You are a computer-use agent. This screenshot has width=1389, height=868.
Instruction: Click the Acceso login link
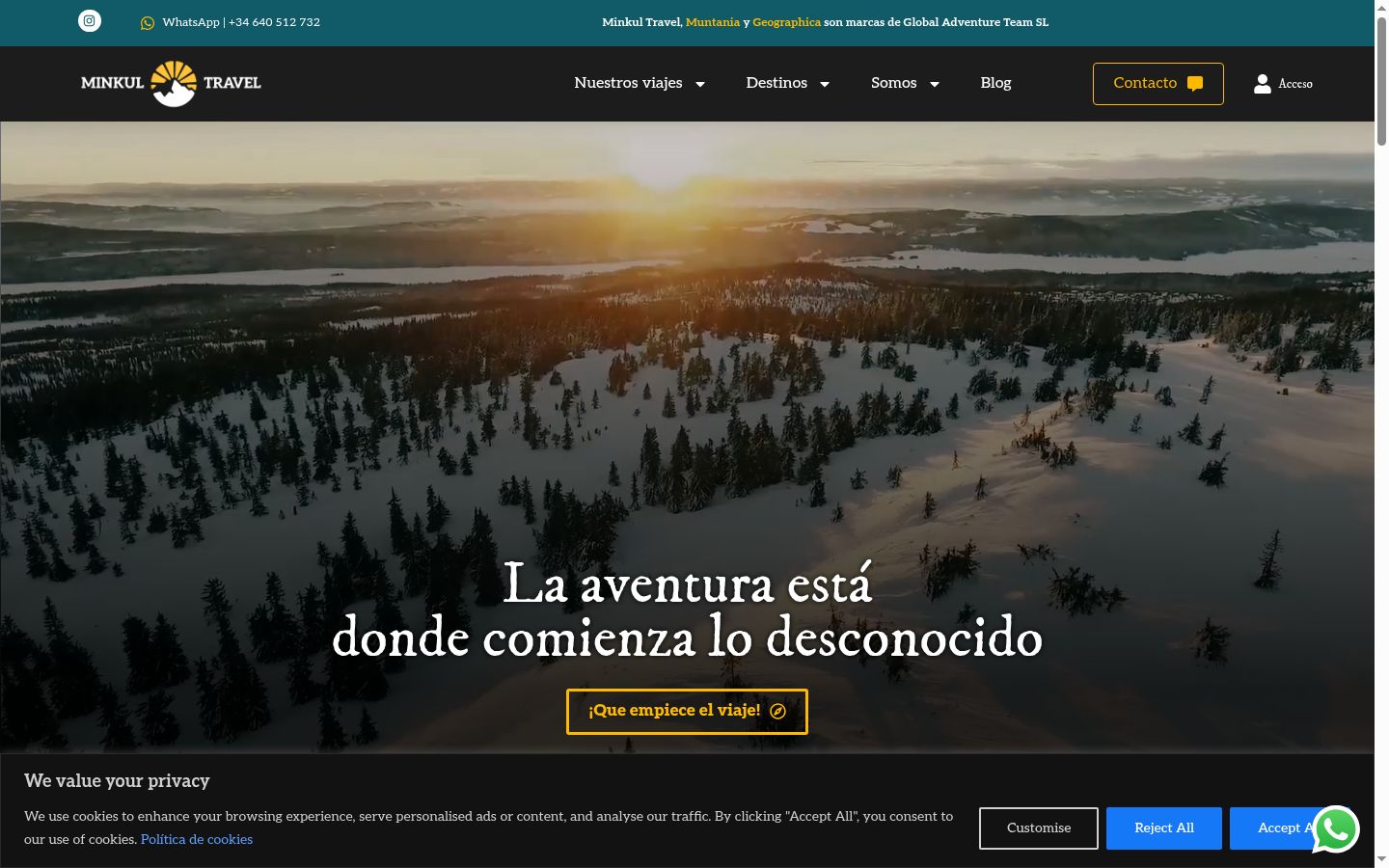[1295, 84]
